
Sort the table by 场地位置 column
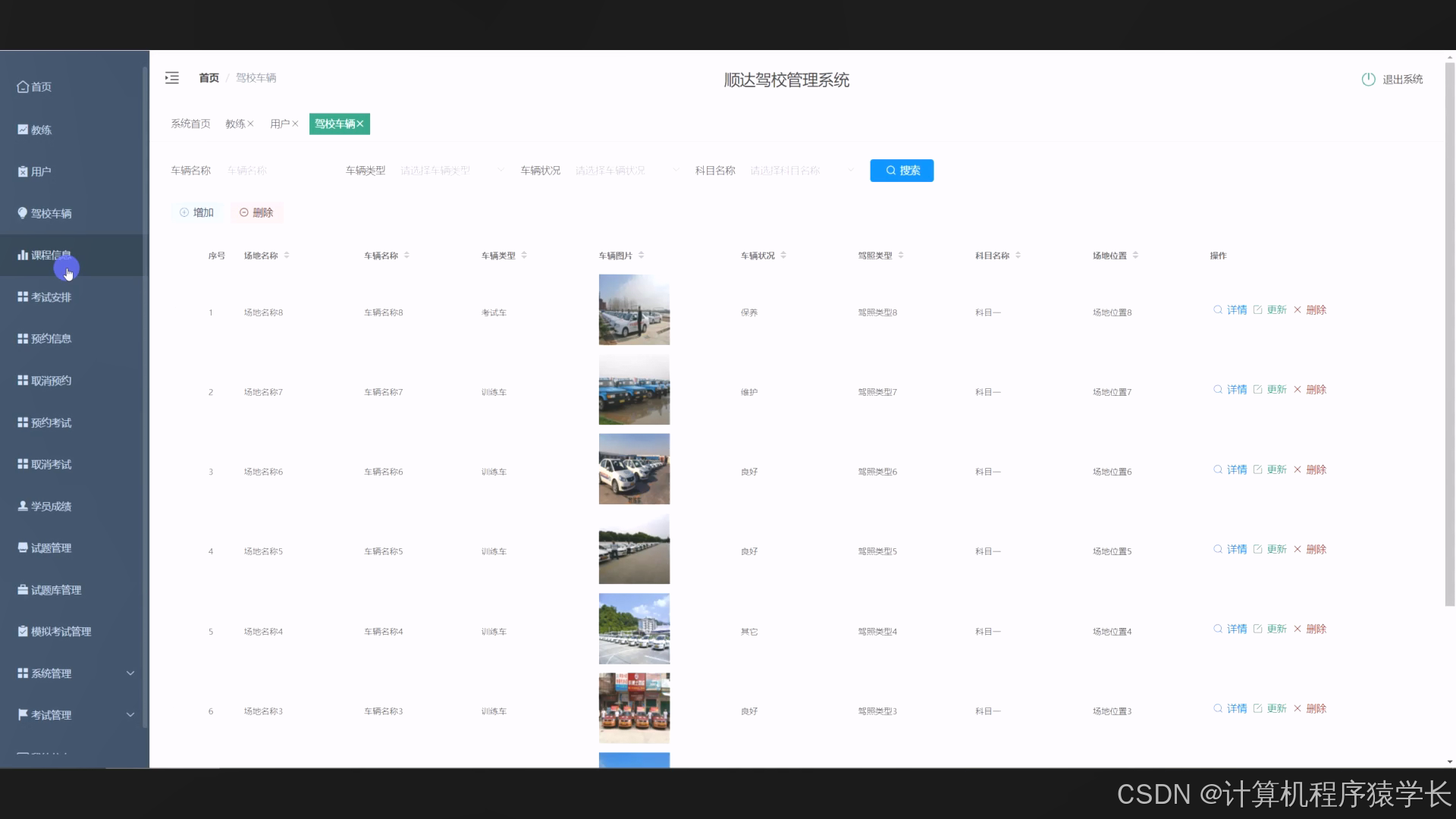tap(1135, 256)
